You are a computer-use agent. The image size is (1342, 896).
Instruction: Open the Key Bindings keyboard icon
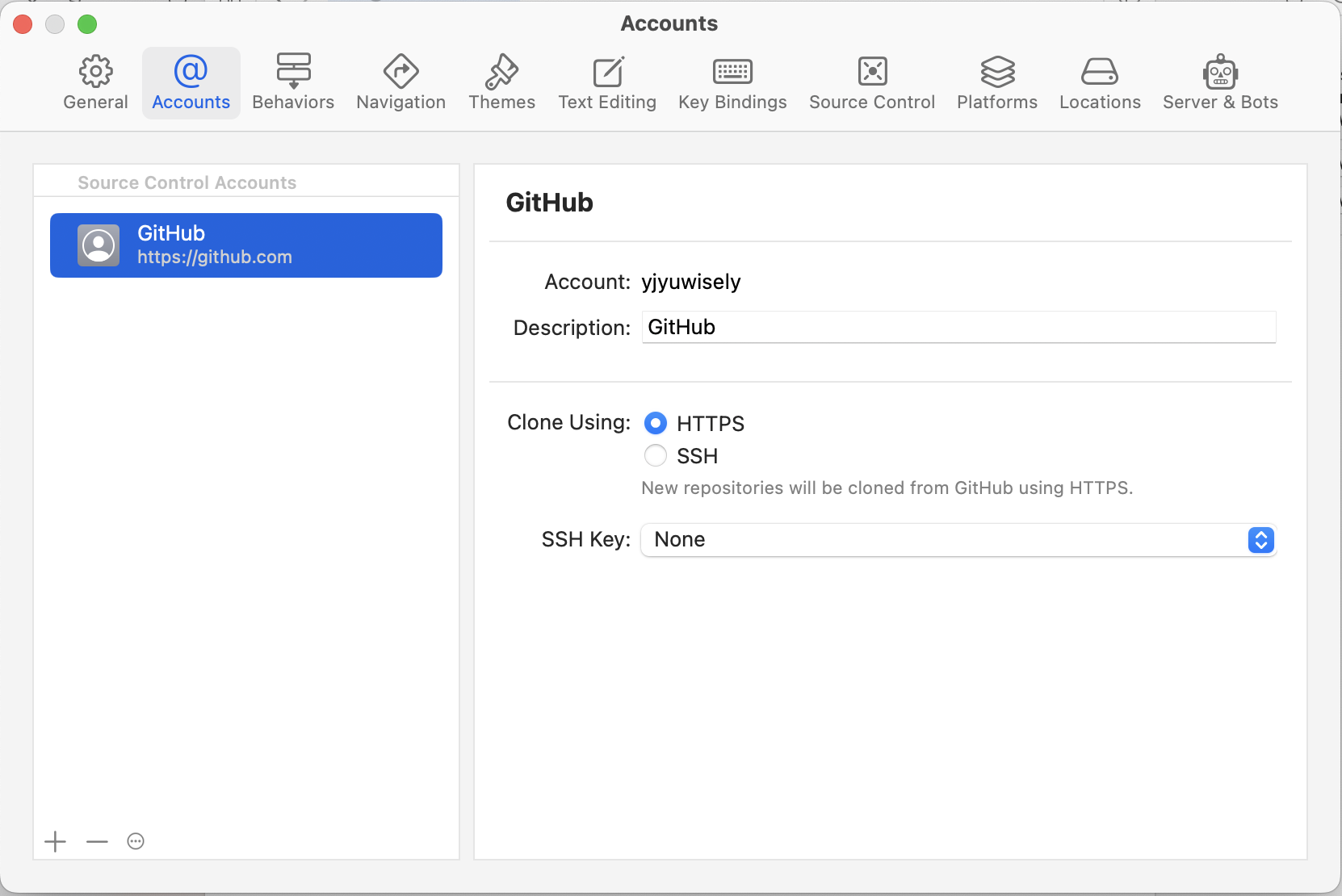732,72
